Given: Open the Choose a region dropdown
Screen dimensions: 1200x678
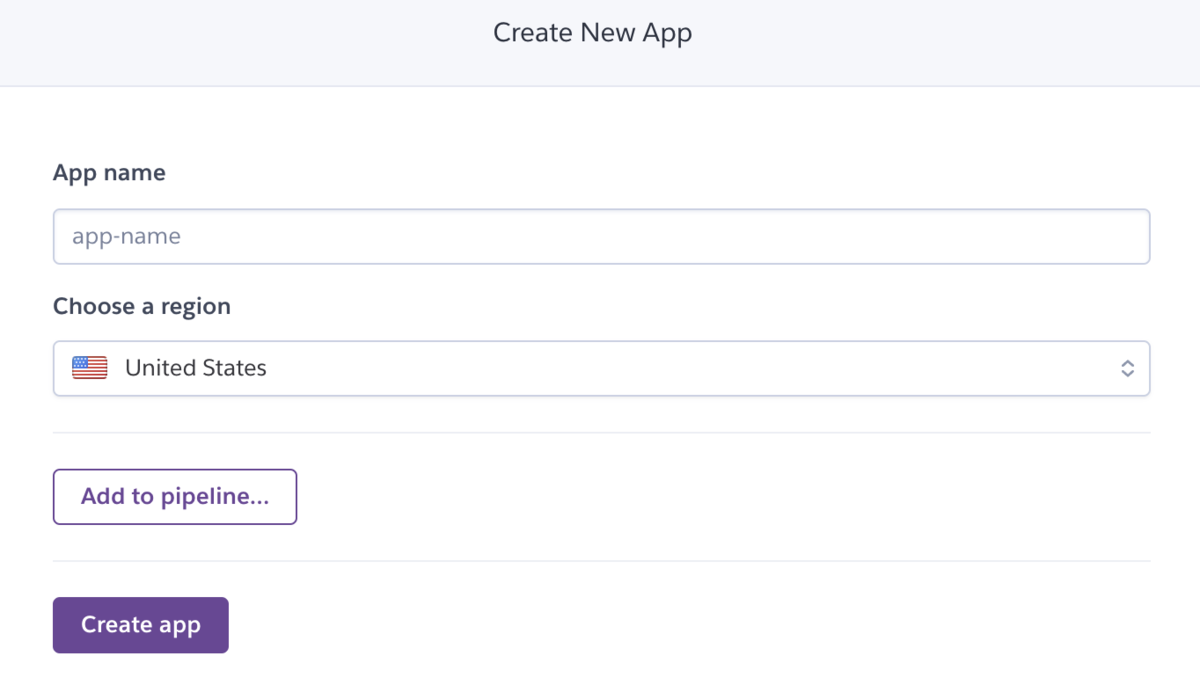Looking at the screenshot, I should coord(600,368).
